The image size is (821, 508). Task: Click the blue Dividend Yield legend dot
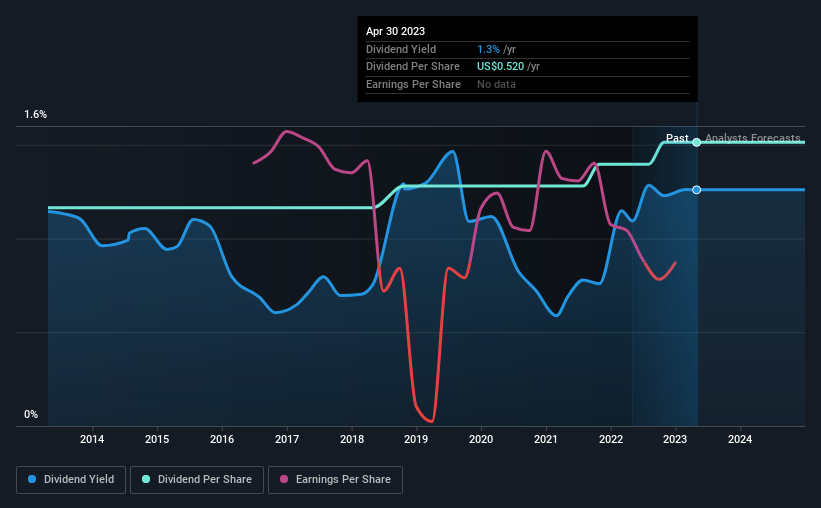[x=32, y=479]
